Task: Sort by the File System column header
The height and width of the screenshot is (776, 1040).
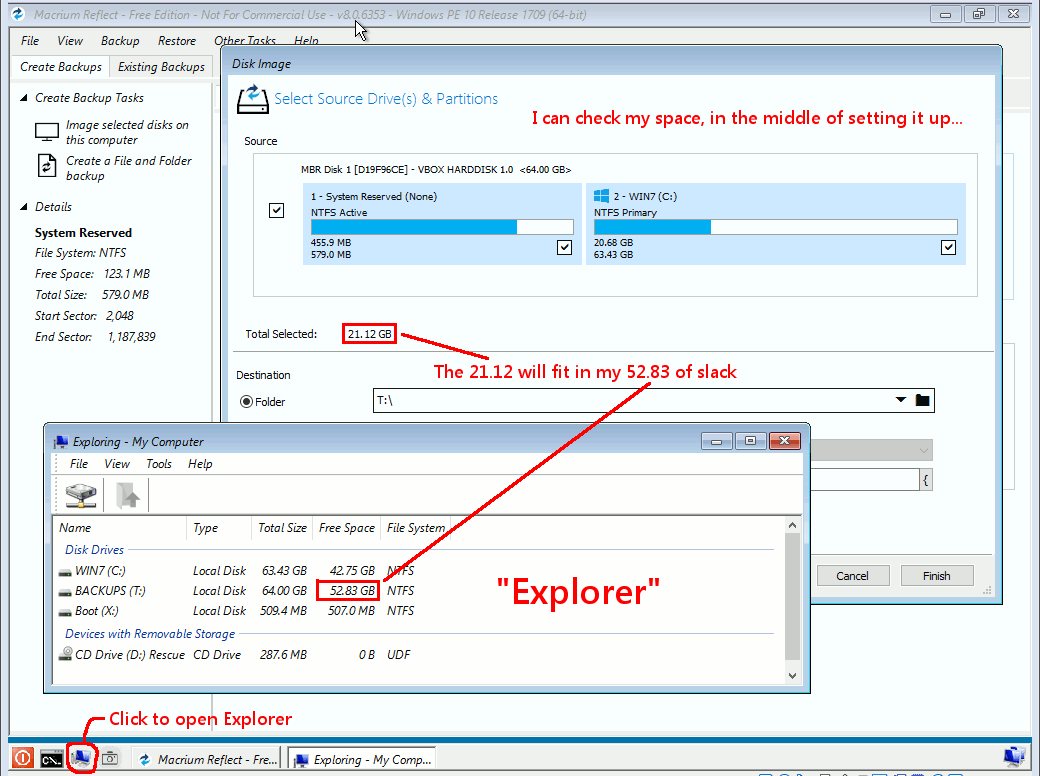Action: (x=416, y=528)
